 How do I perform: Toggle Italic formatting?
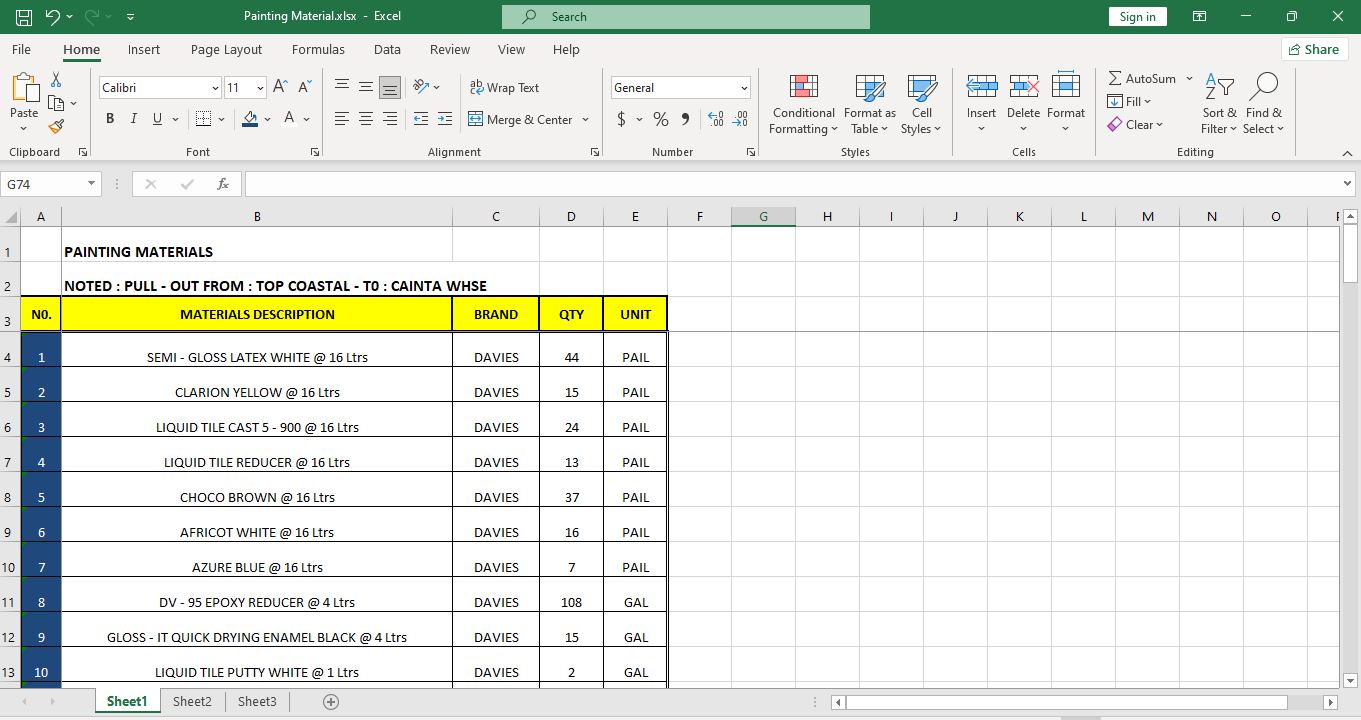134,119
